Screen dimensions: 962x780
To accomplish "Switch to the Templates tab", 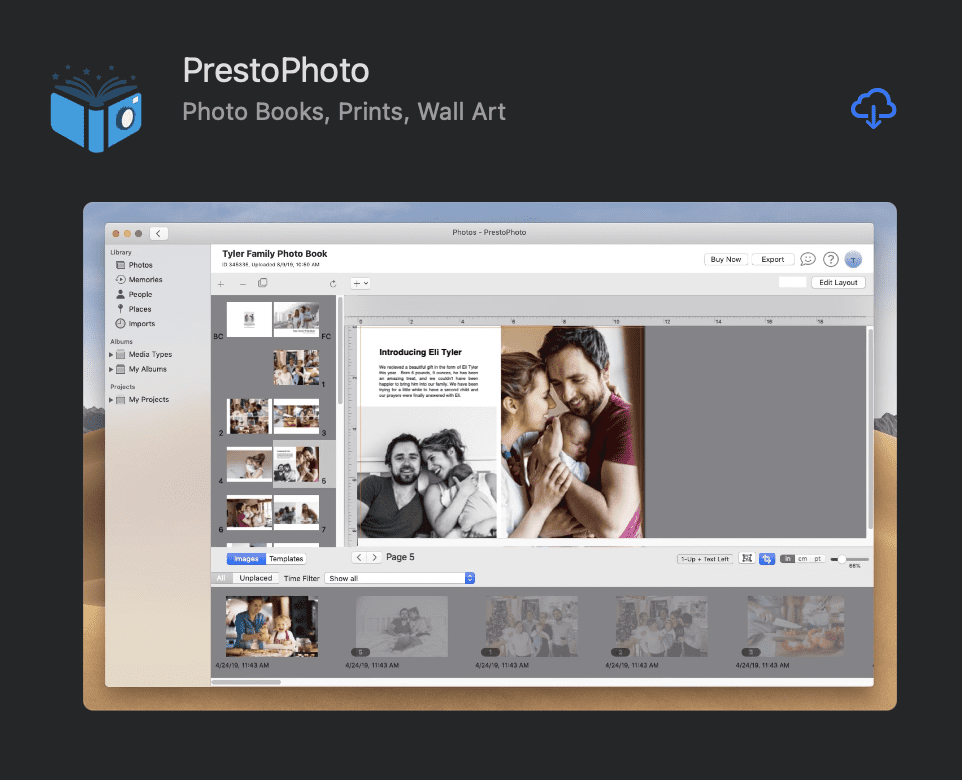I will coord(286,558).
